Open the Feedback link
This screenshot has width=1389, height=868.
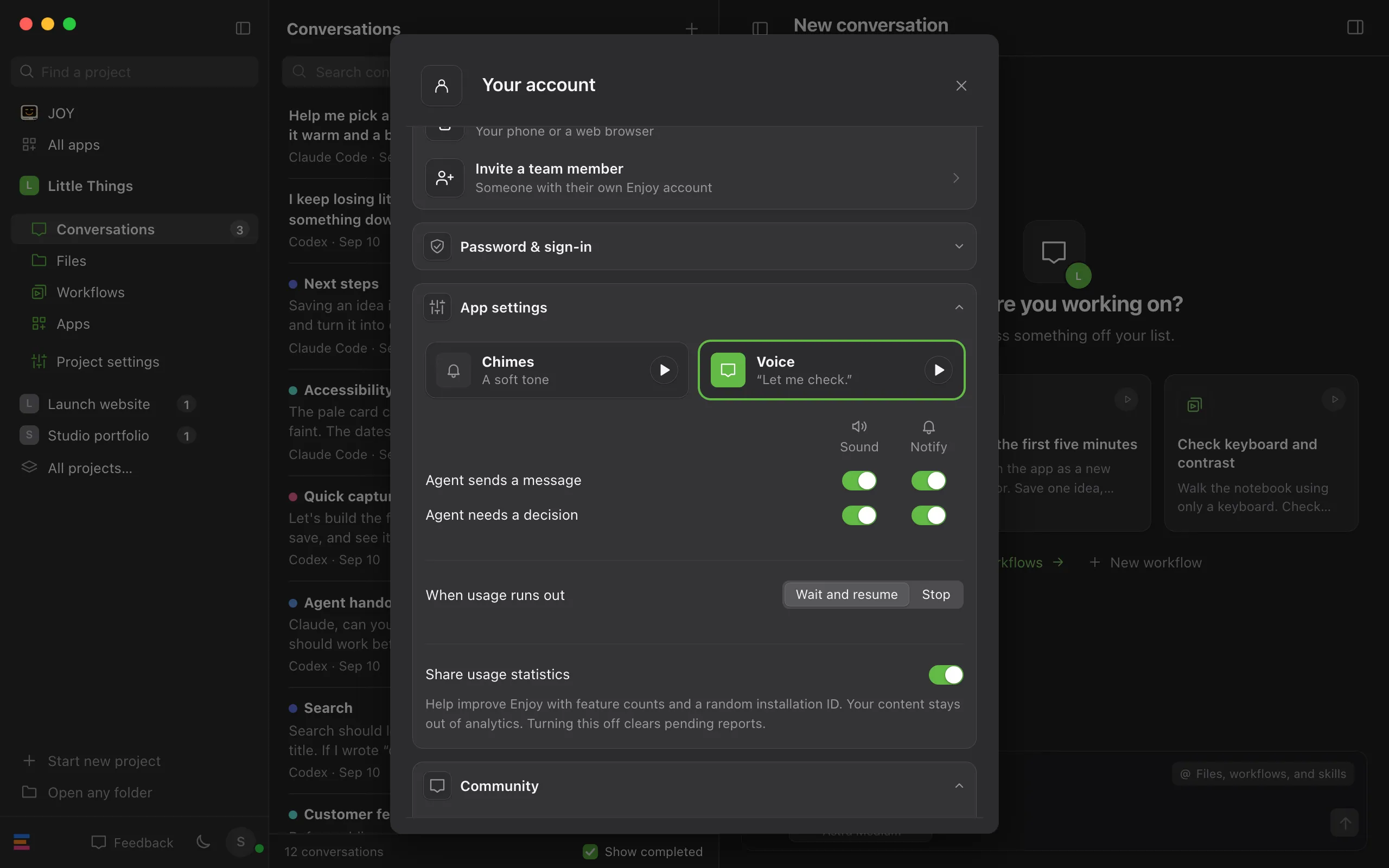[132, 842]
